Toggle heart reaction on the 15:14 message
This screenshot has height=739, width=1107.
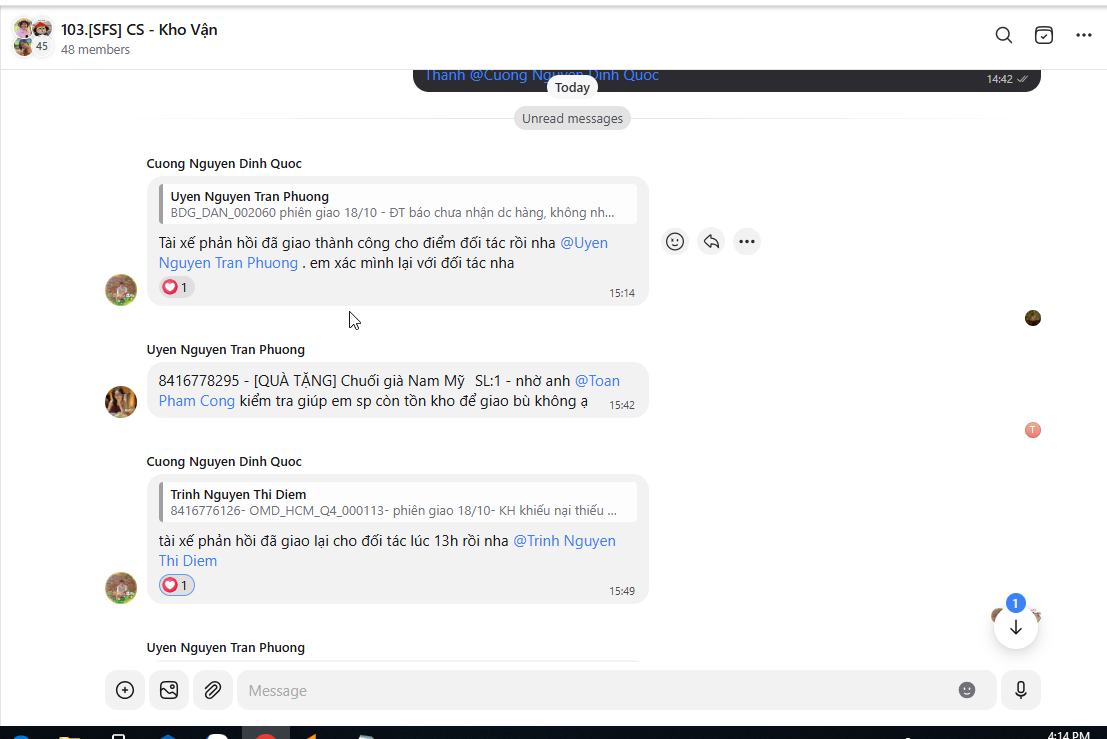(x=176, y=287)
